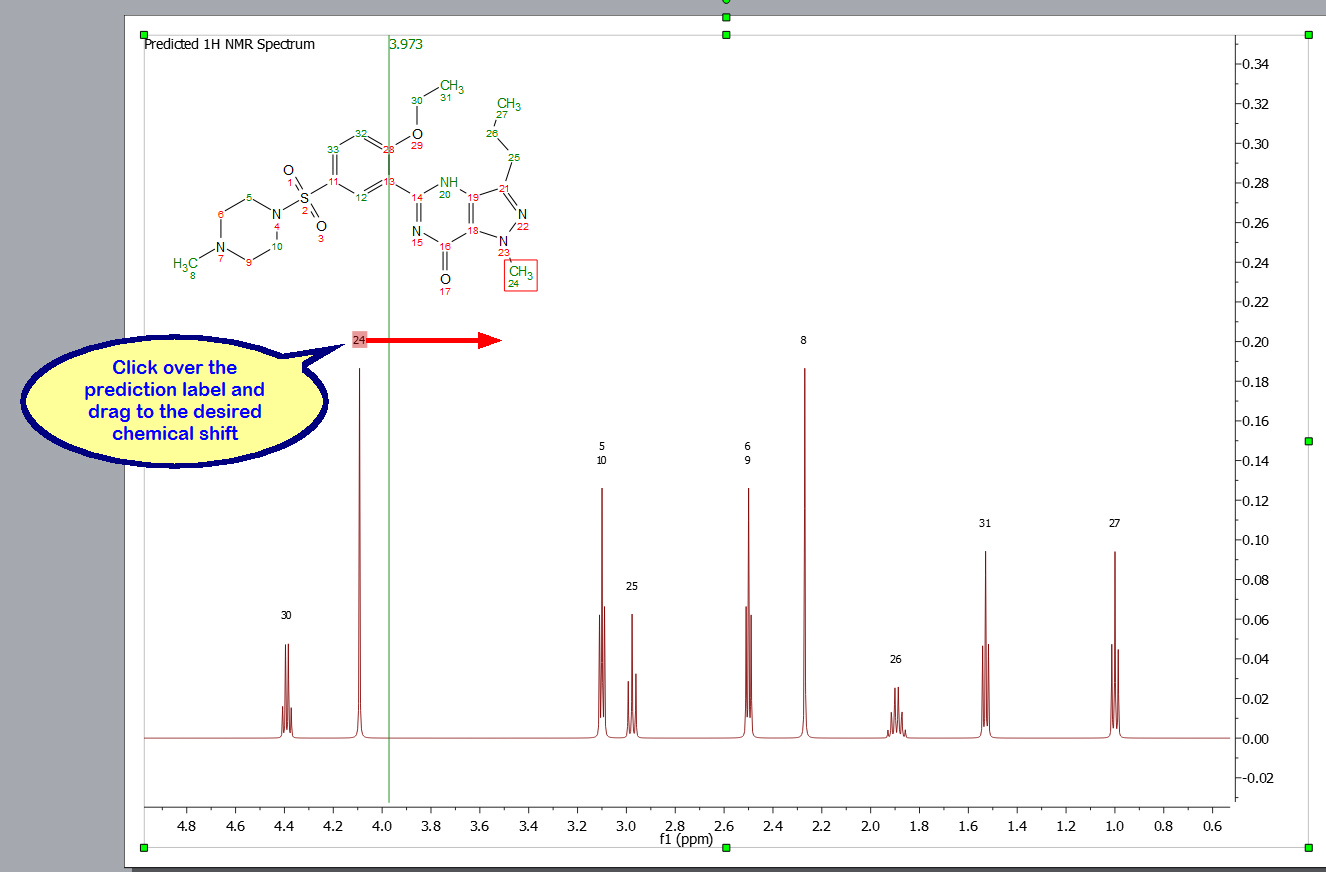
Task: Click the bottom-edge middle green selection handle
Action: point(726,848)
